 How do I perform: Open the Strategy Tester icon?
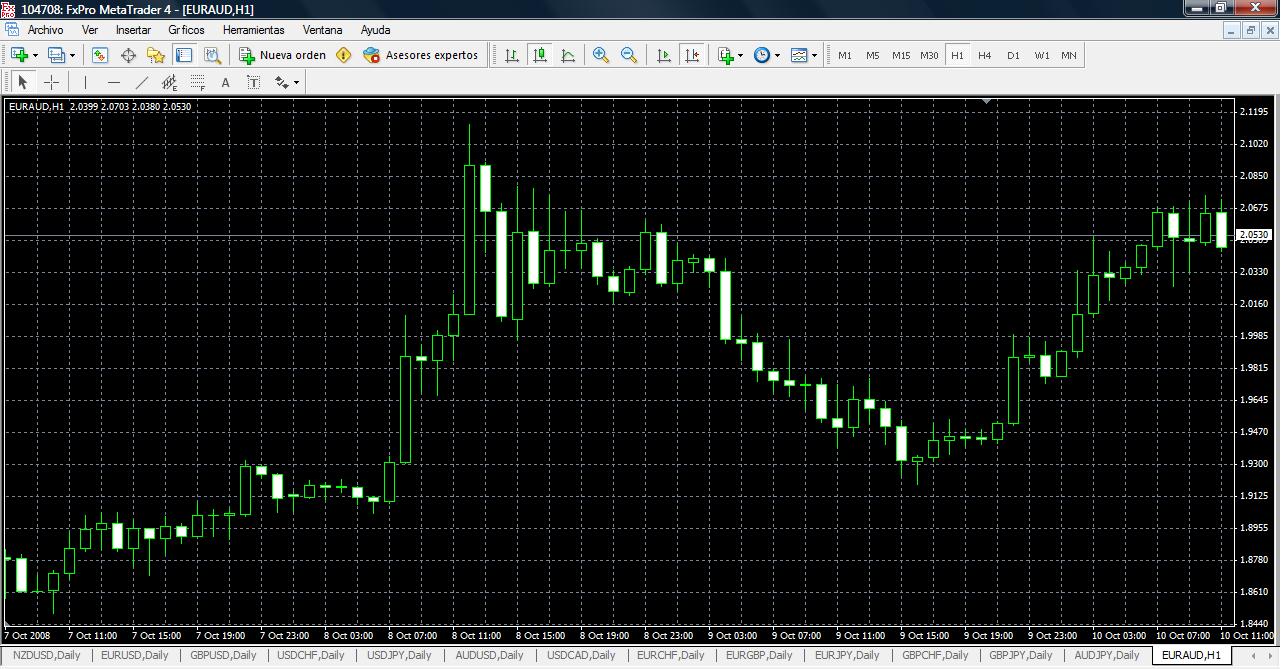pos(212,55)
